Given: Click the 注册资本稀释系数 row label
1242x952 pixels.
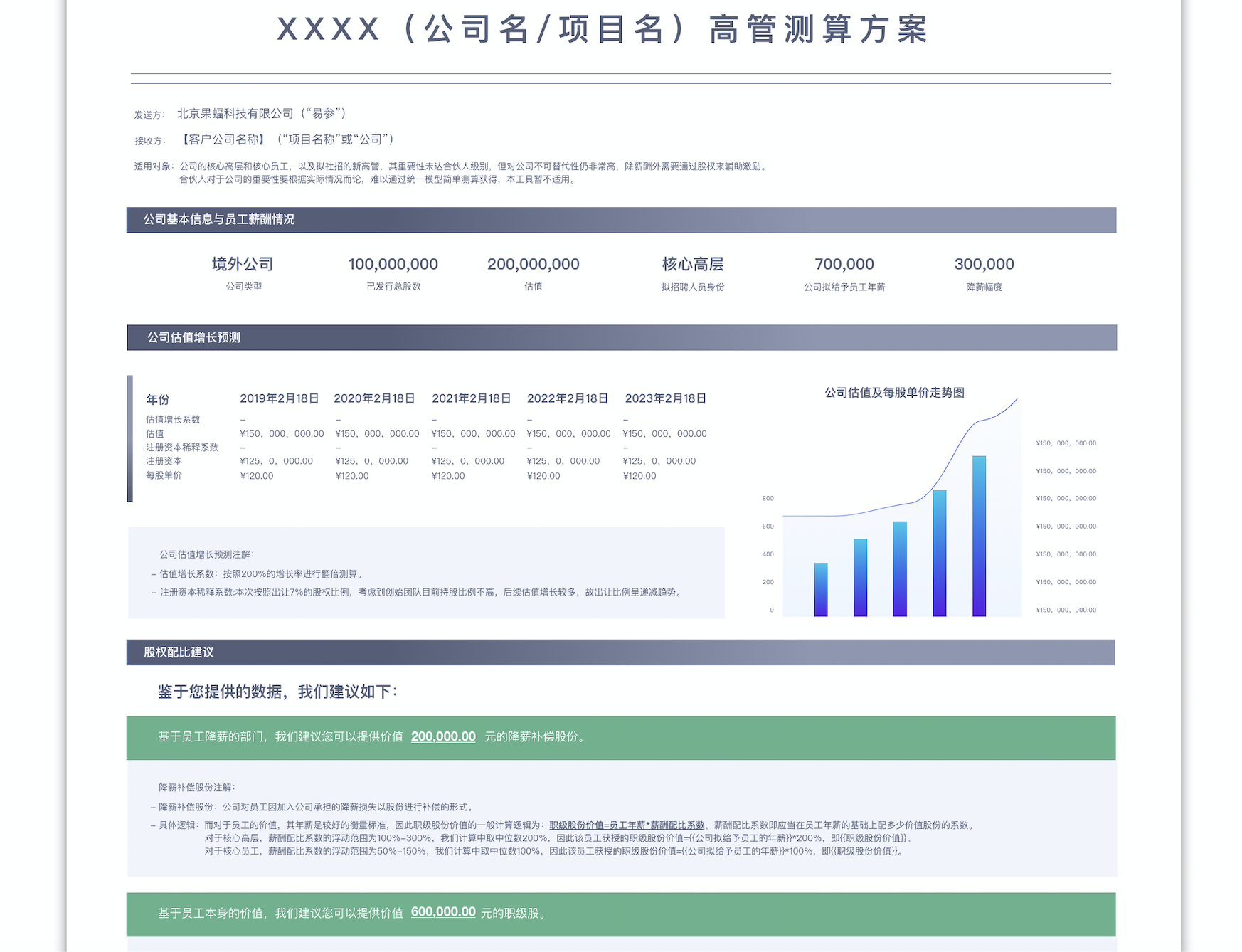Looking at the screenshot, I should pyautogui.click(x=182, y=448).
